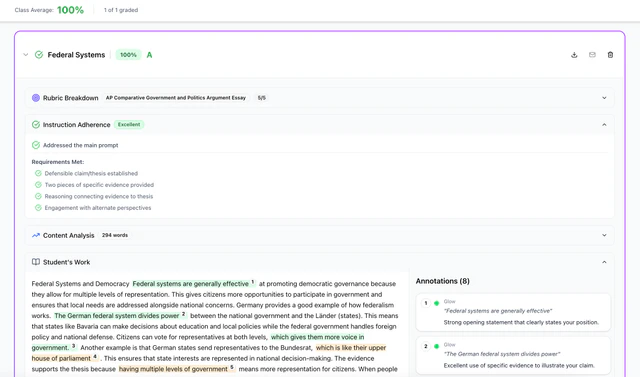Click the Excellent adherence badge
Screen dimensions: 640x377
(129, 124)
